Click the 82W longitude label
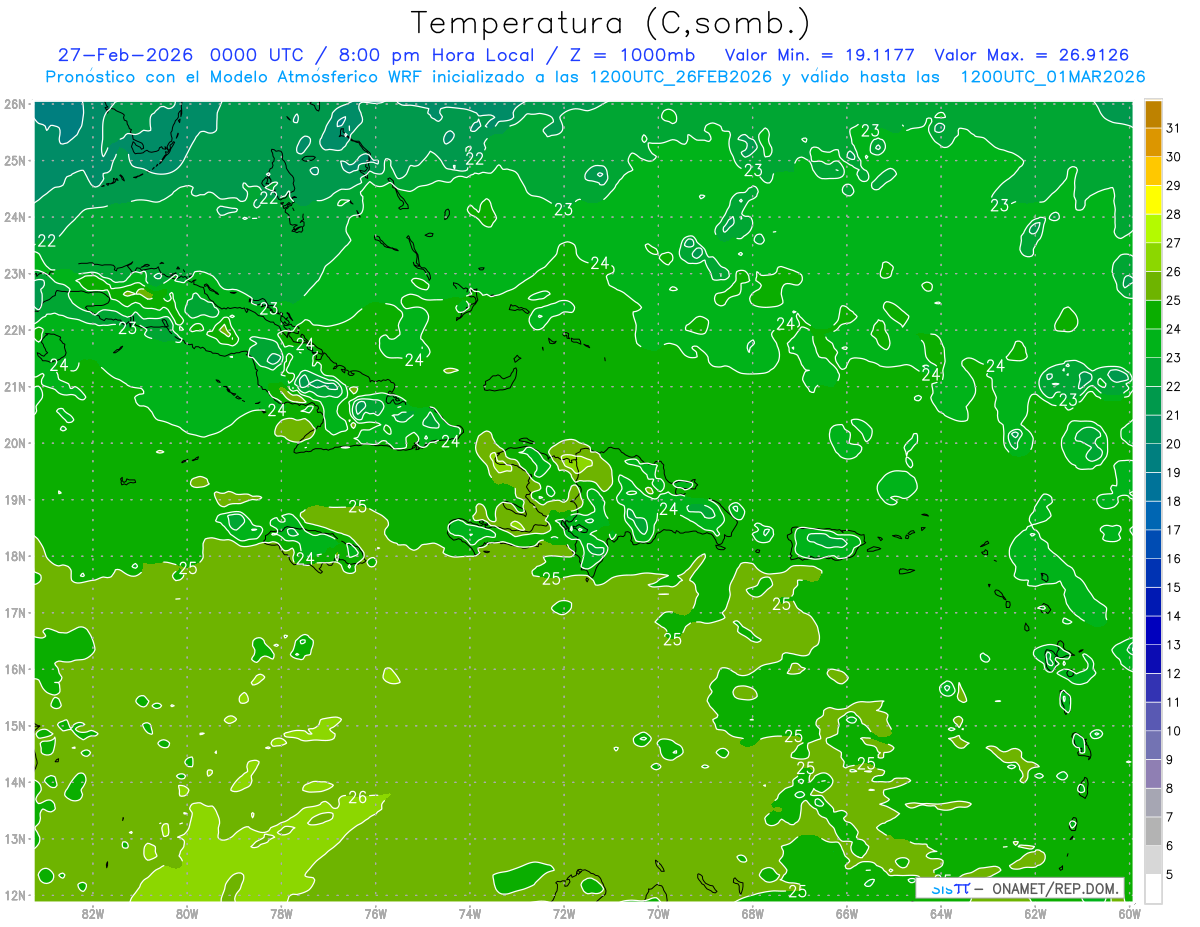 (92, 914)
